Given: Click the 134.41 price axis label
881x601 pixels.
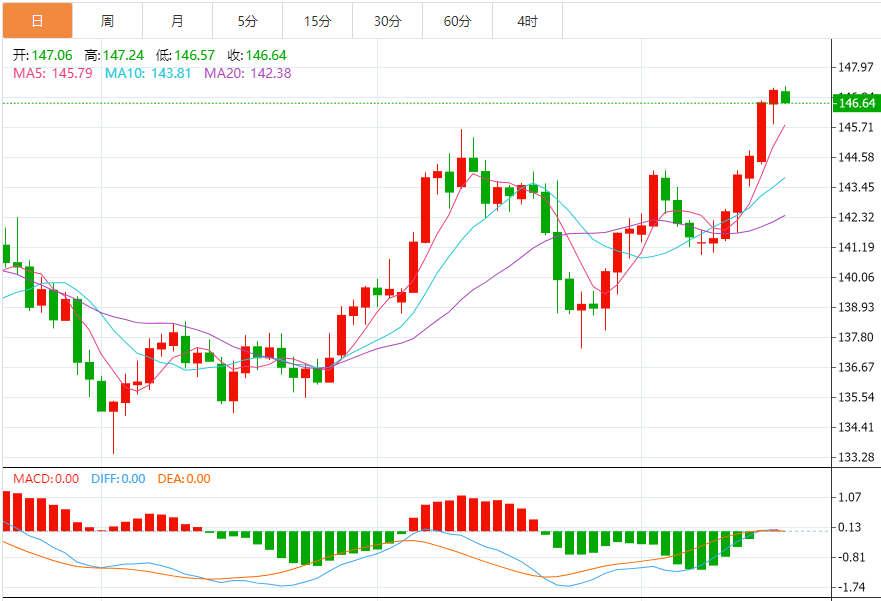Looking at the screenshot, I should [856, 427].
